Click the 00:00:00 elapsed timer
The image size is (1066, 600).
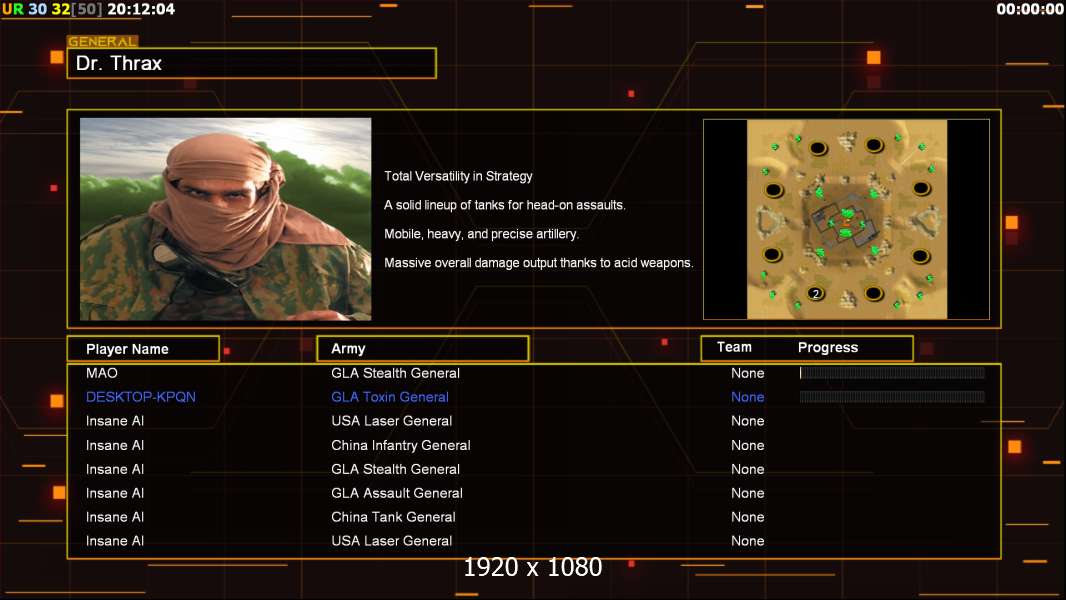[x=1029, y=9]
